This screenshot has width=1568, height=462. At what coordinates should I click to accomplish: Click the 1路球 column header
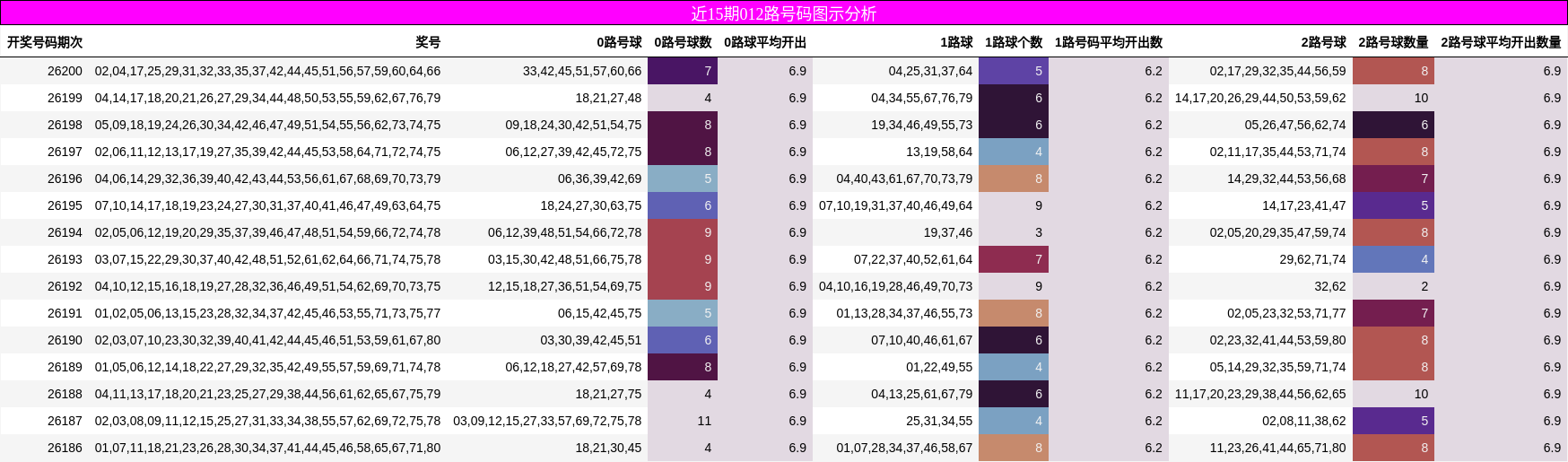coord(956,42)
